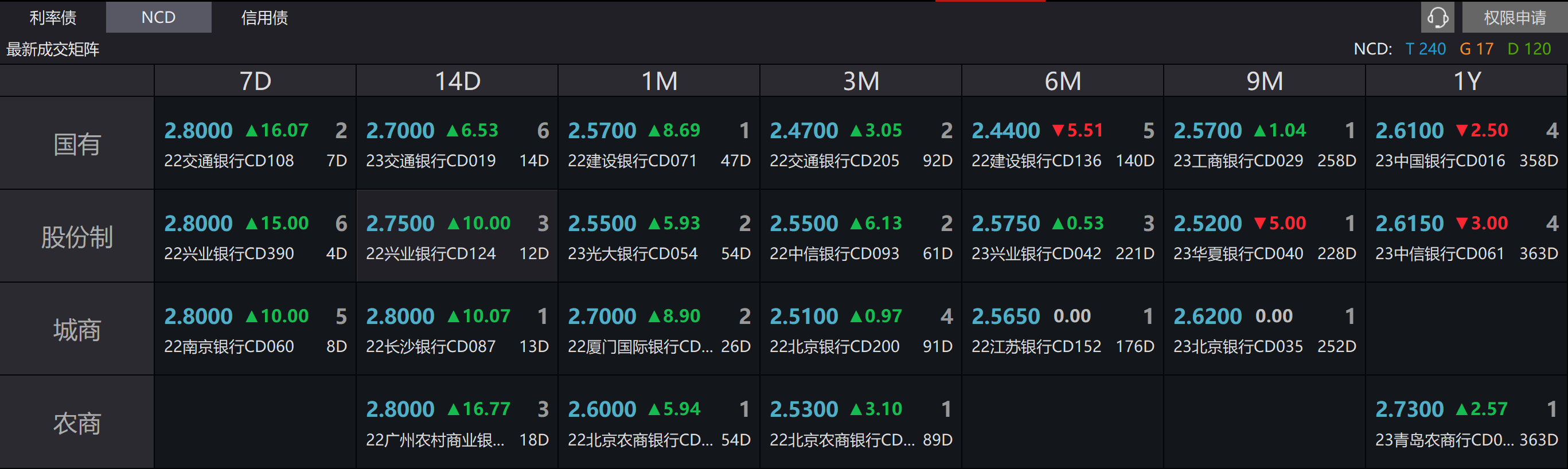Click the 2.6200 yield in 城商 9M
Image resolution: width=1568 pixels, height=469 pixels.
[1207, 316]
